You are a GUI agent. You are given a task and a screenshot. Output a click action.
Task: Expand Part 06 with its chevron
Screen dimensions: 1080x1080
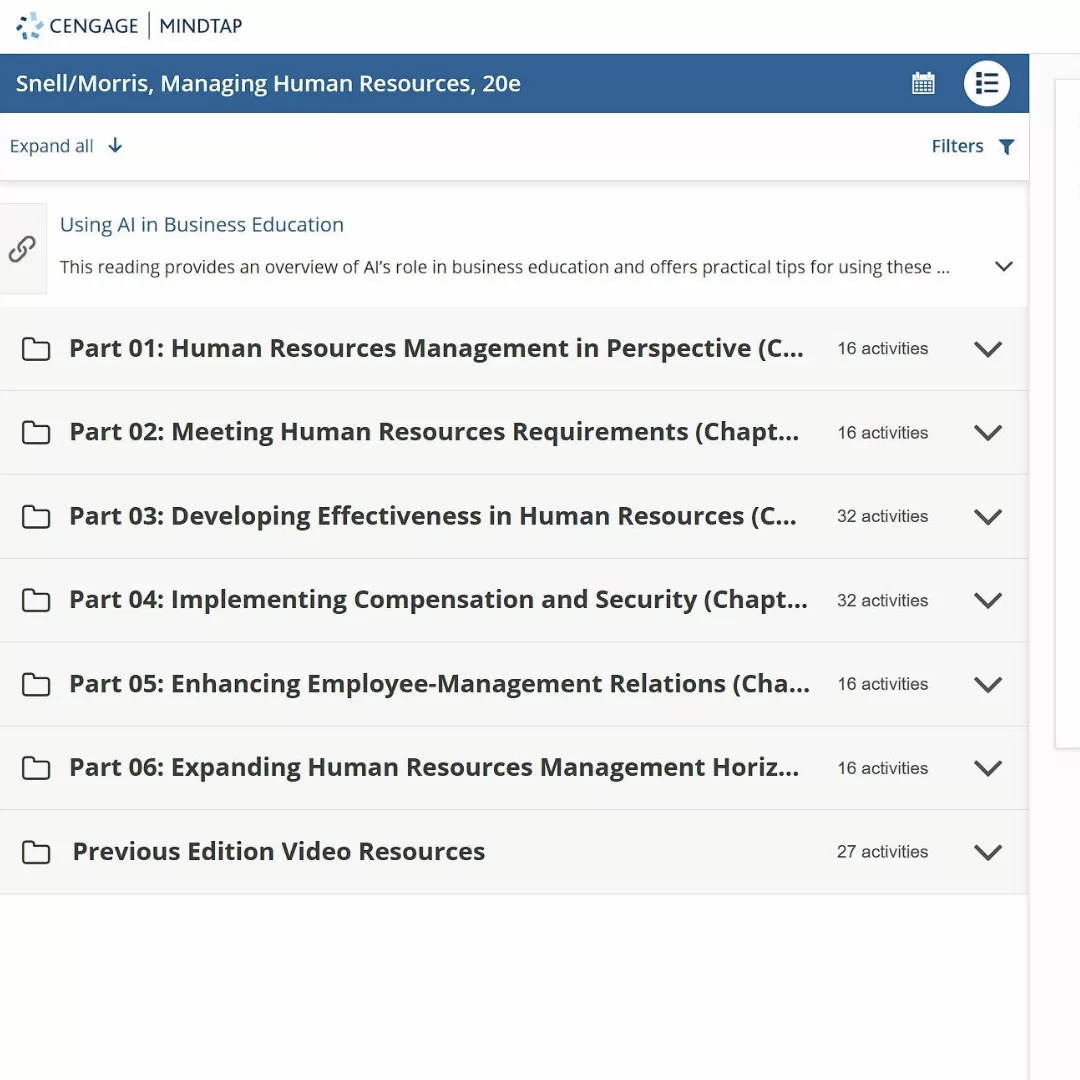(988, 768)
